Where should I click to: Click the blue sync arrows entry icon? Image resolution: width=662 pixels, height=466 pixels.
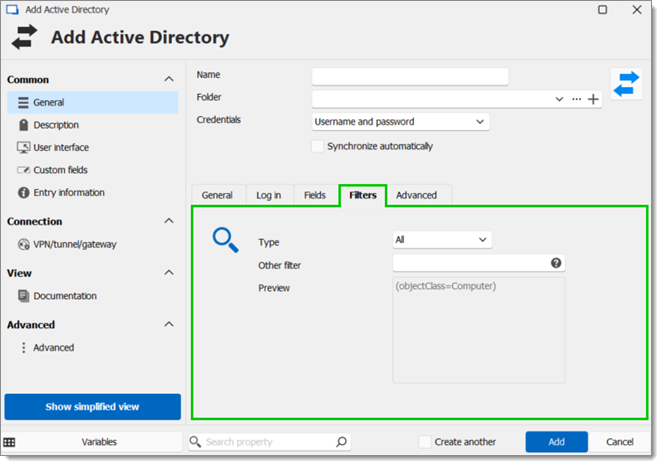626,84
